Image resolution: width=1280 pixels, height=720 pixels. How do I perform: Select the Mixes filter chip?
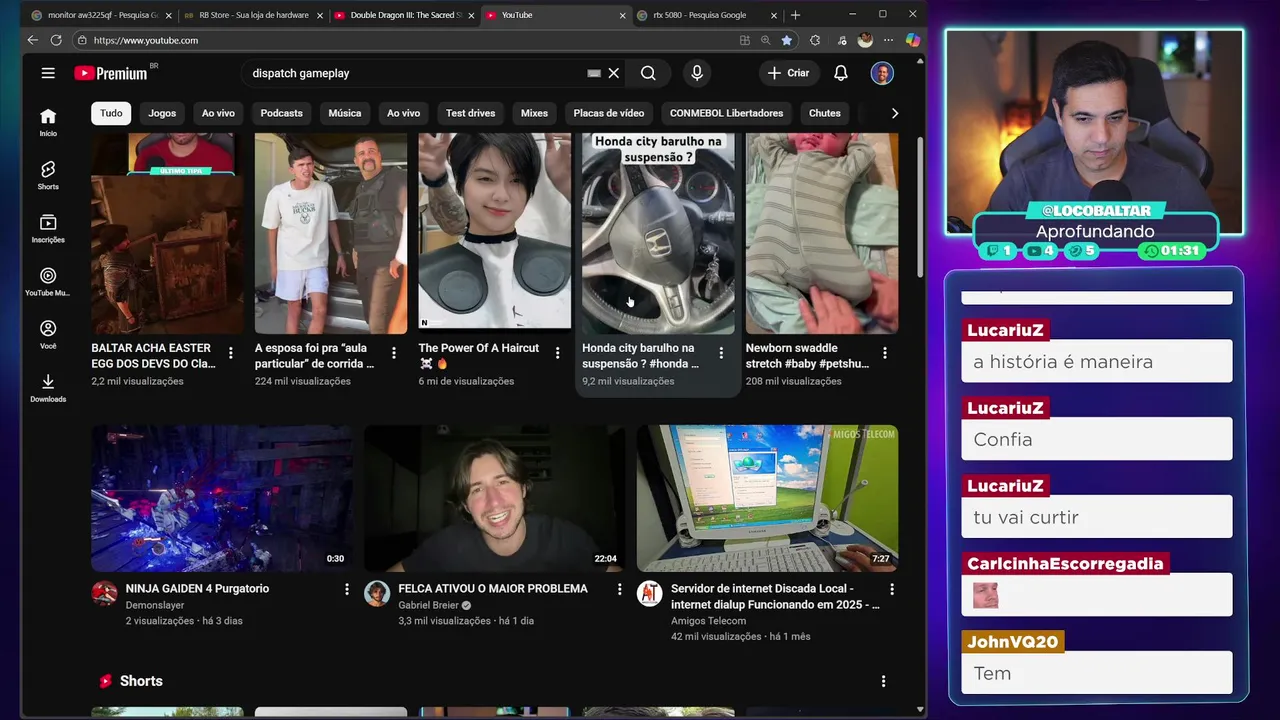(534, 113)
